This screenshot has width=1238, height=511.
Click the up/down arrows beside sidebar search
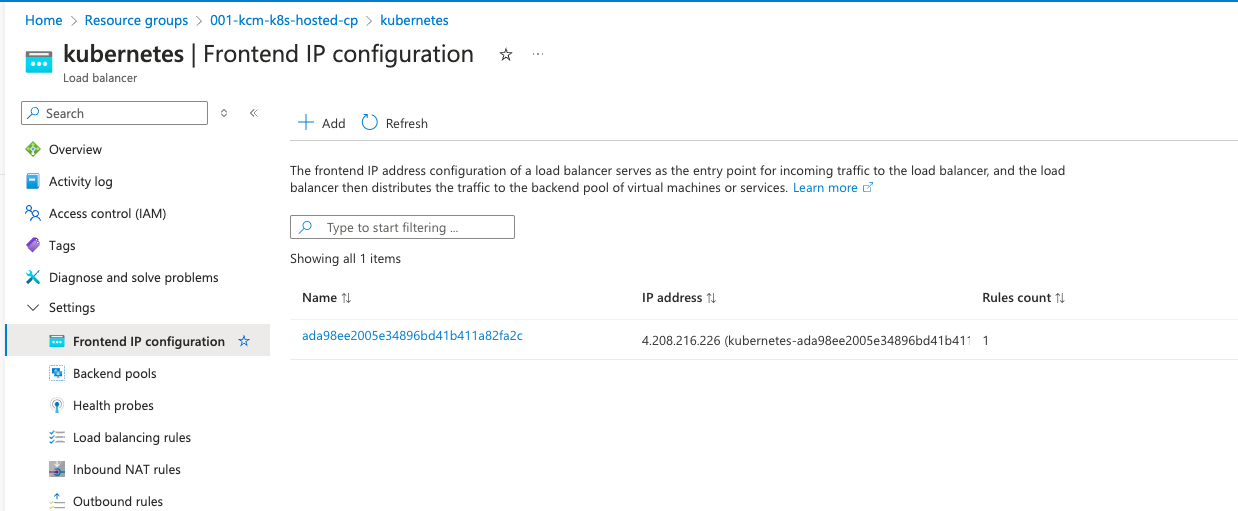click(224, 113)
